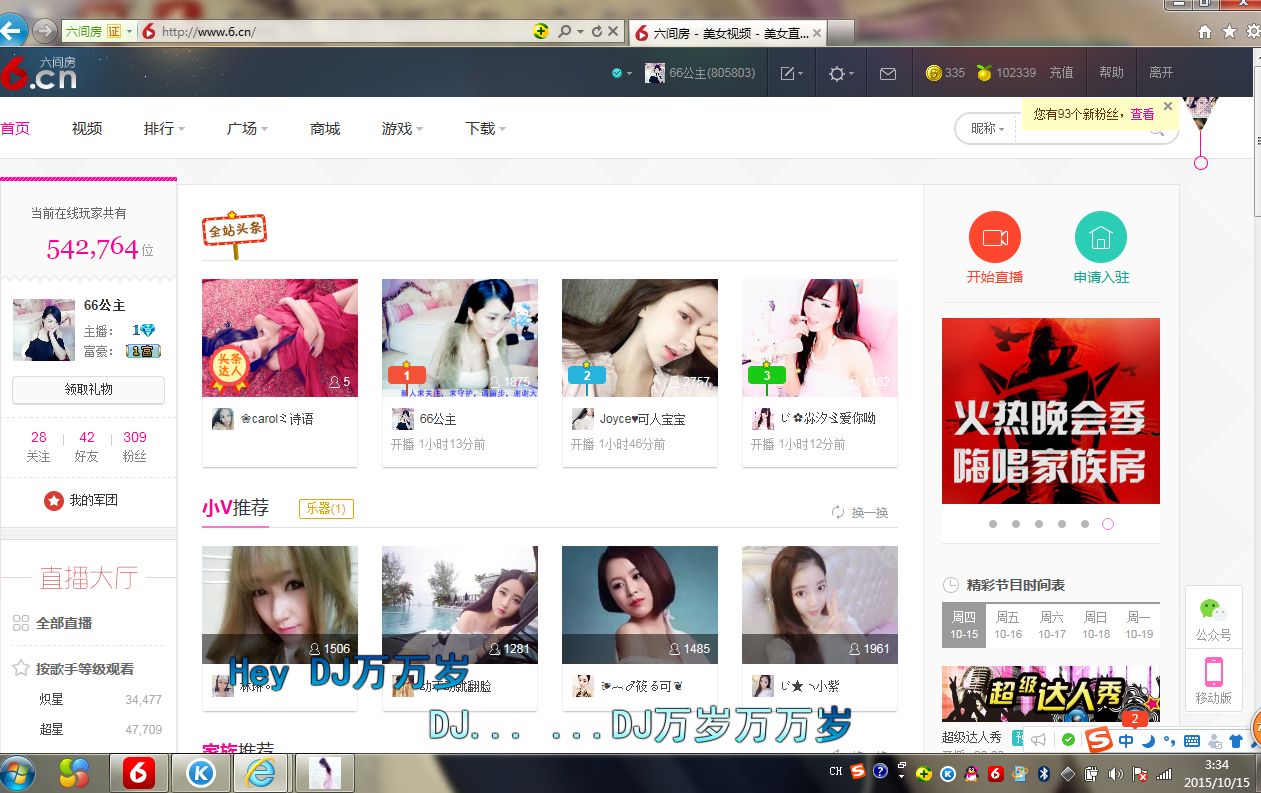Refresh the page using the address bar reload icon
This screenshot has height=793, width=1261.
tap(597, 32)
